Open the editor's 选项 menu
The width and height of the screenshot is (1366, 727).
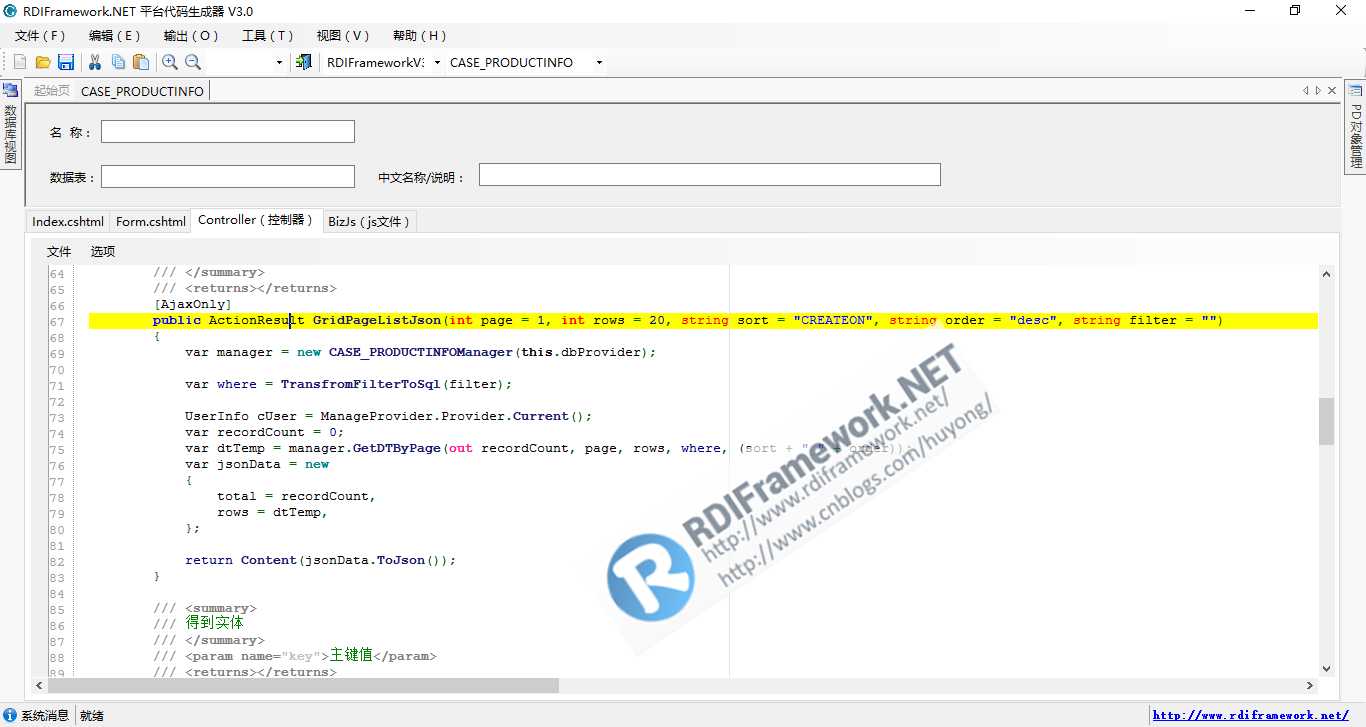(x=103, y=251)
